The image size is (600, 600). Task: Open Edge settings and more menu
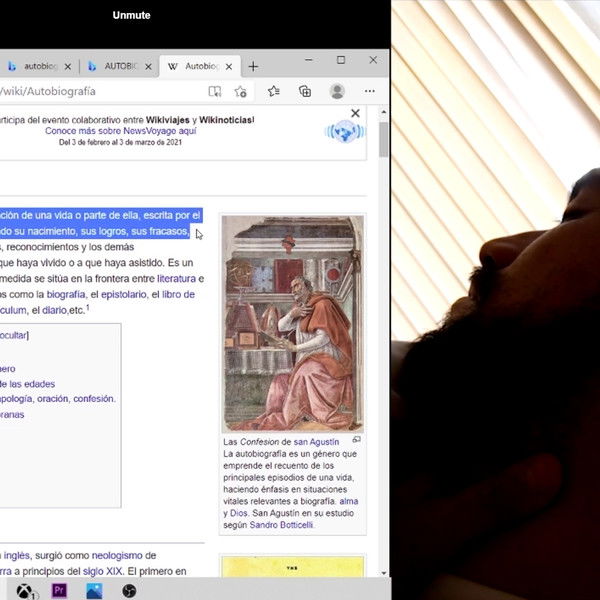coord(370,91)
